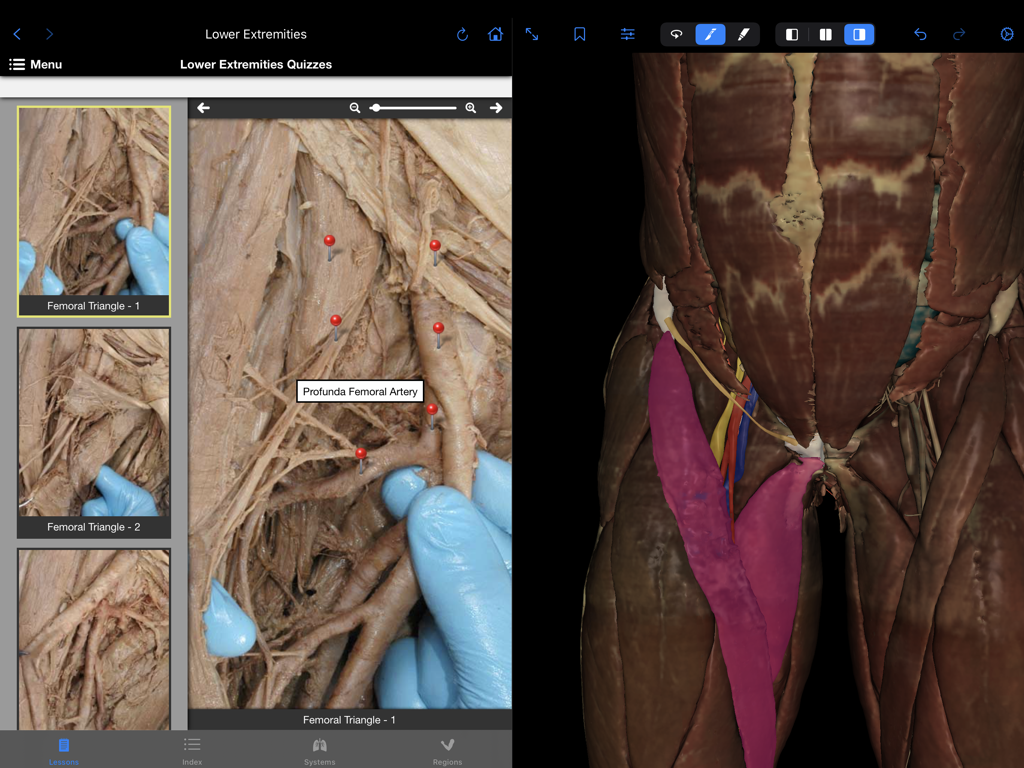This screenshot has width=1024, height=768.
Task: Toggle the right-panel highlighted layout
Action: pos(858,34)
